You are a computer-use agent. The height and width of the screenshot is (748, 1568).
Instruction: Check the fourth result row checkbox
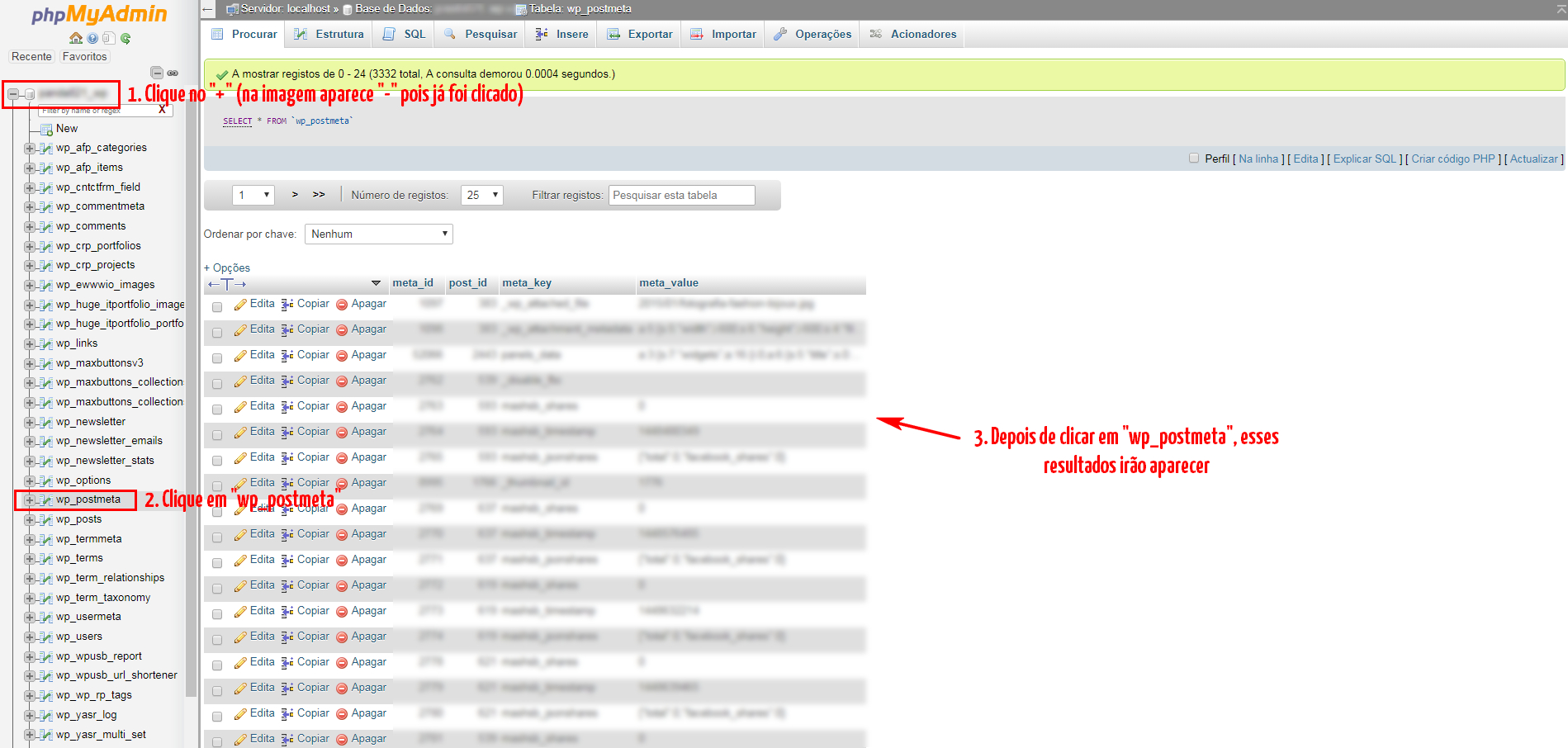[217, 384]
